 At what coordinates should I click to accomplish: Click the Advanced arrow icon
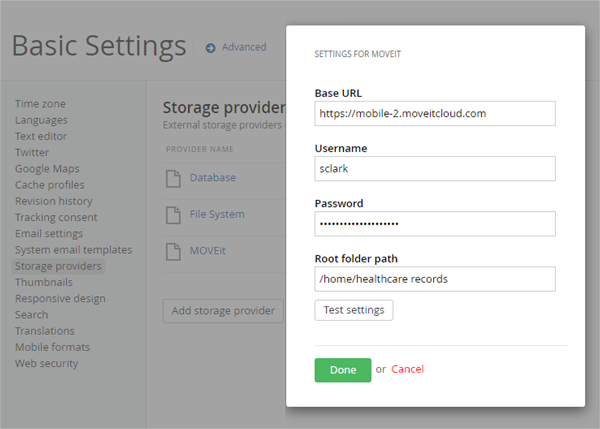pyautogui.click(x=211, y=47)
